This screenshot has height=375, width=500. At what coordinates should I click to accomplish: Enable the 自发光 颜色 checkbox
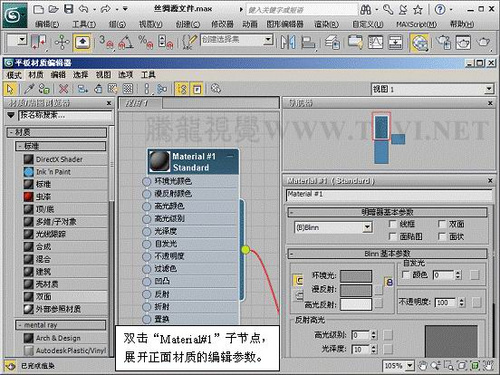click(x=405, y=275)
